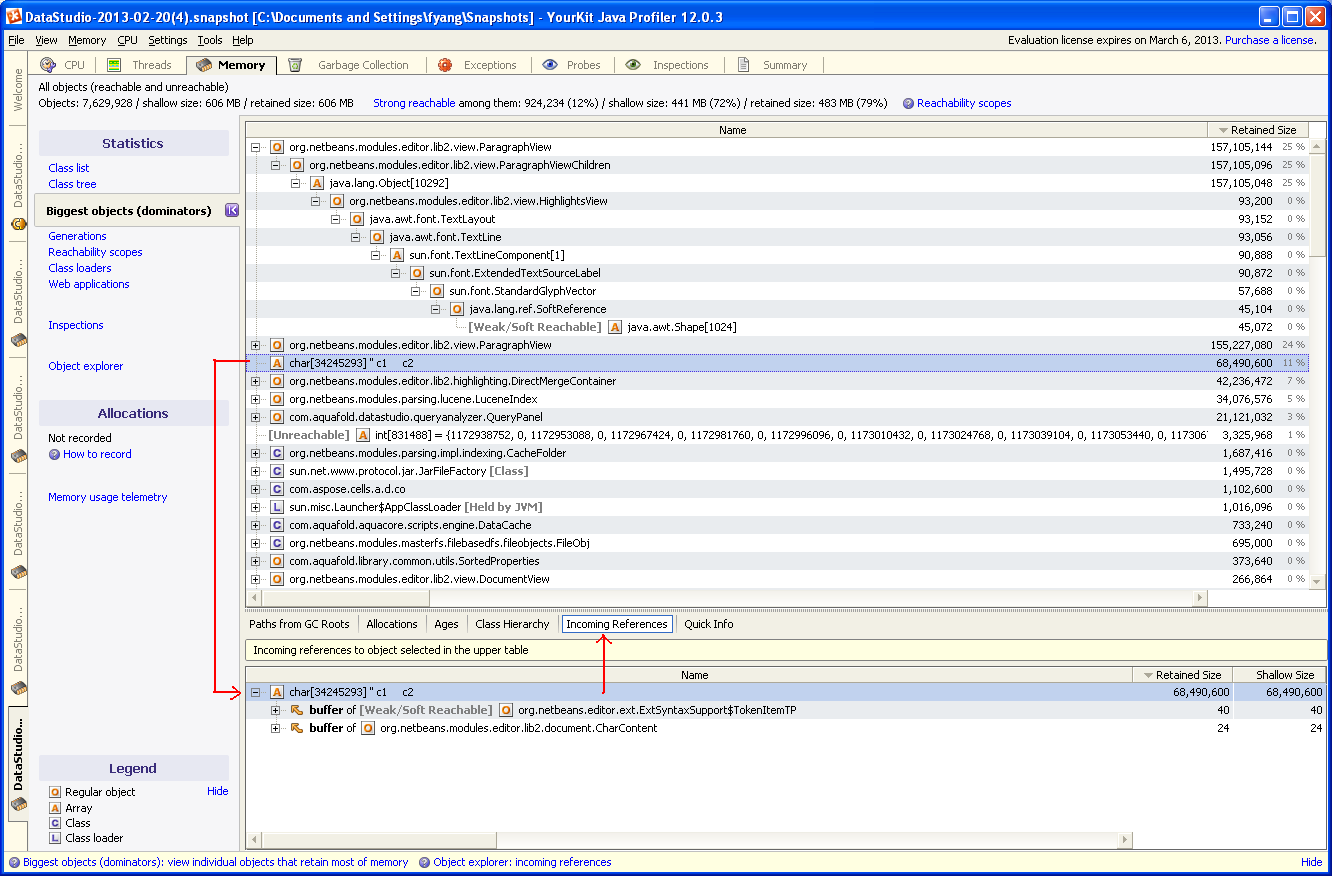The height and width of the screenshot is (876, 1332).
Task: Collapse the char[34245293] node in the lower table
Action: click(256, 692)
